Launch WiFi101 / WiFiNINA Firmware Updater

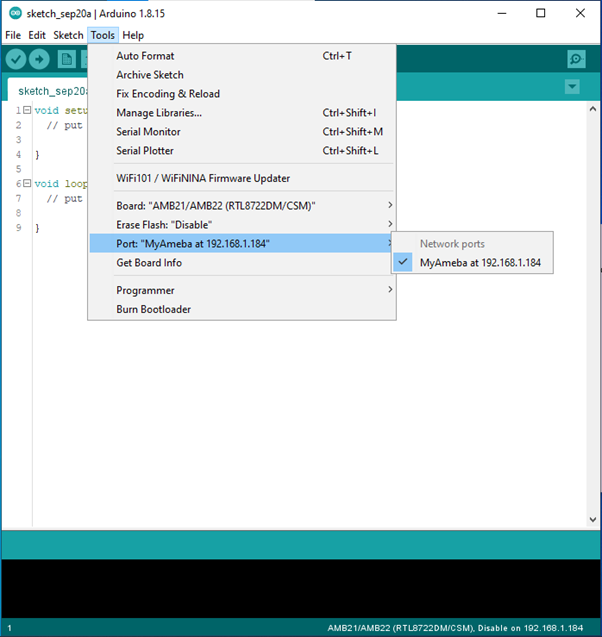pos(242,178)
